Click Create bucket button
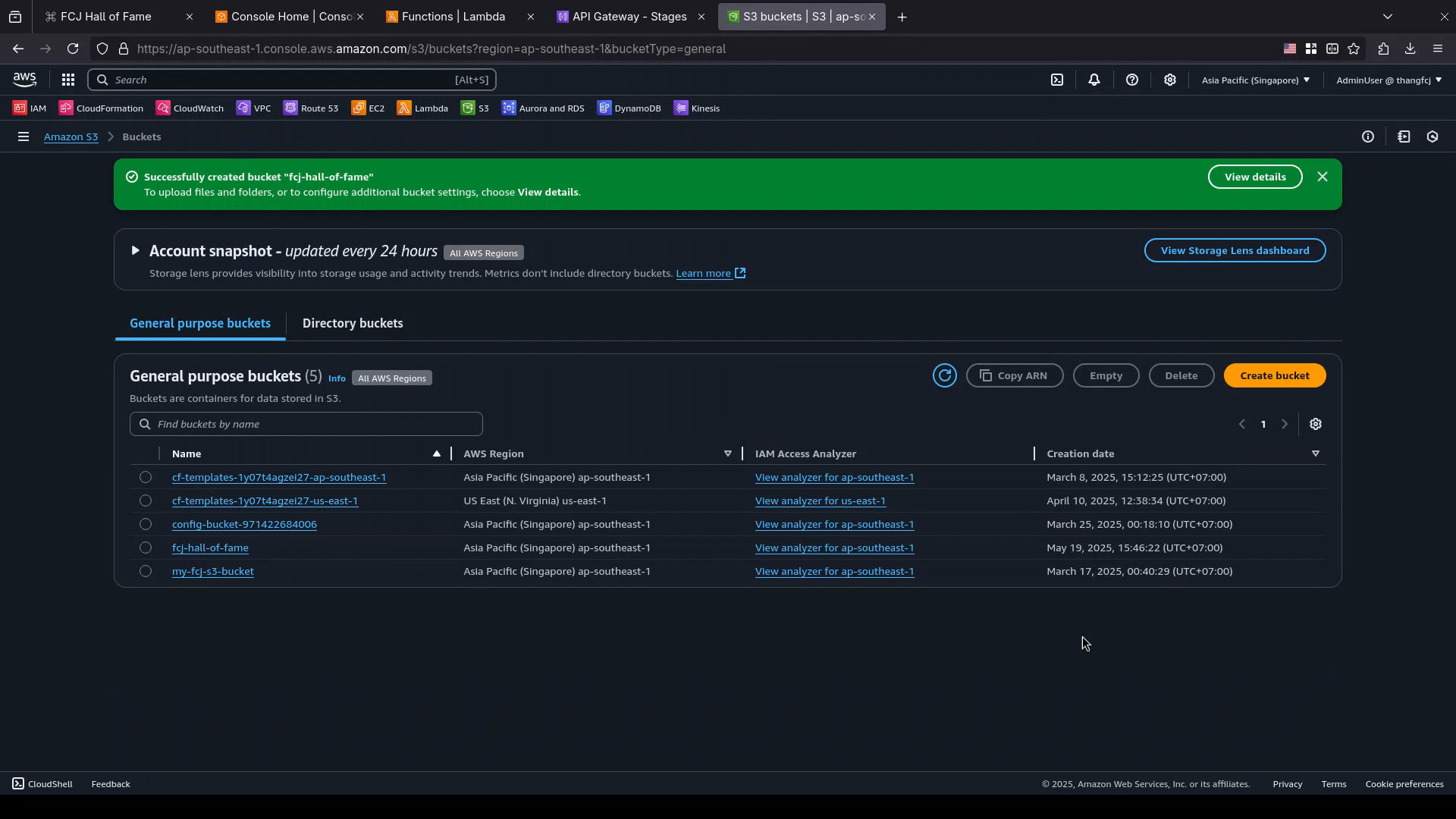This screenshot has width=1456, height=819. coord(1275,375)
